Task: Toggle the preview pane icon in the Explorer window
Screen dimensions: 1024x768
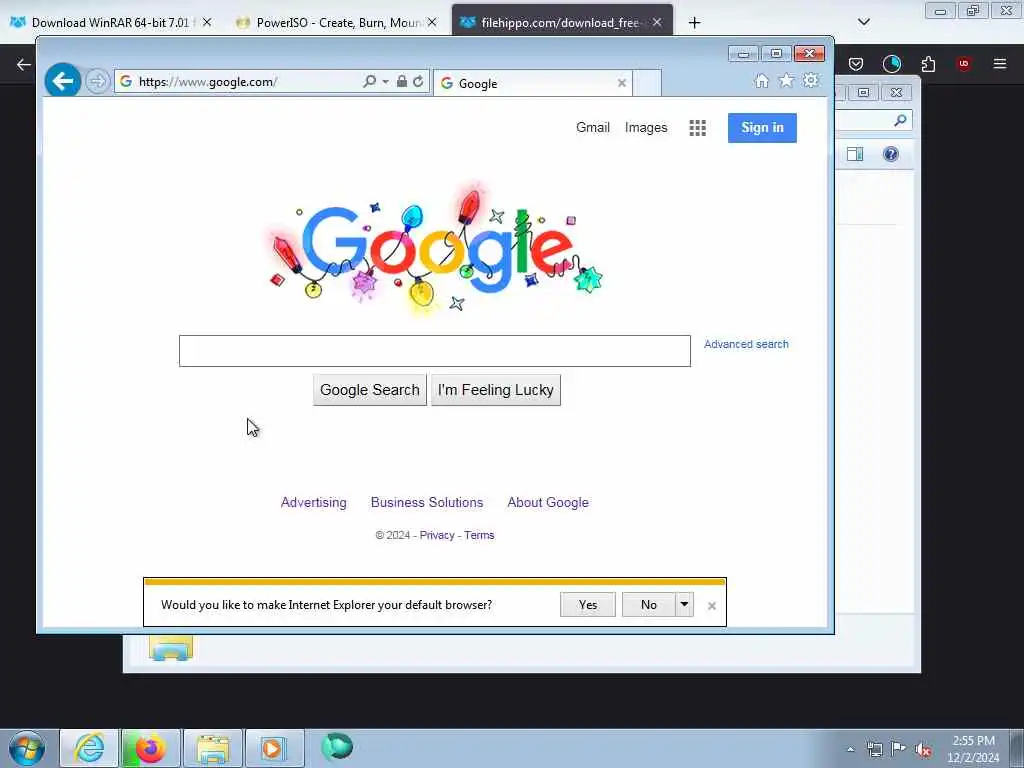Action: (855, 154)
